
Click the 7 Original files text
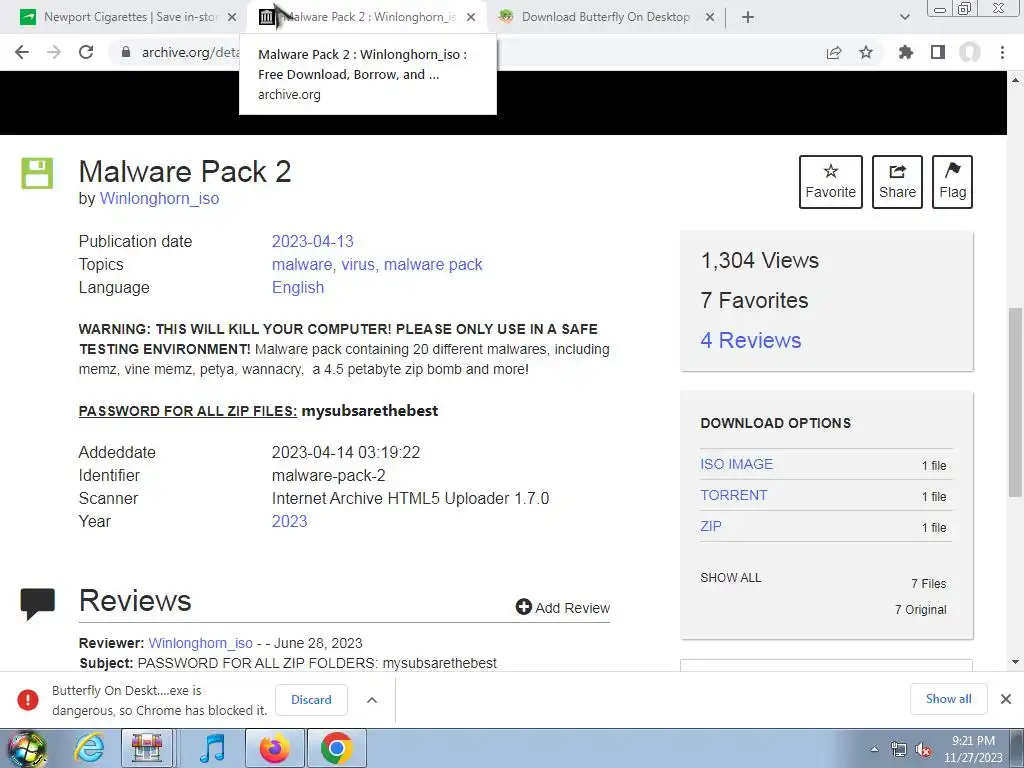(x=920, y=609)
